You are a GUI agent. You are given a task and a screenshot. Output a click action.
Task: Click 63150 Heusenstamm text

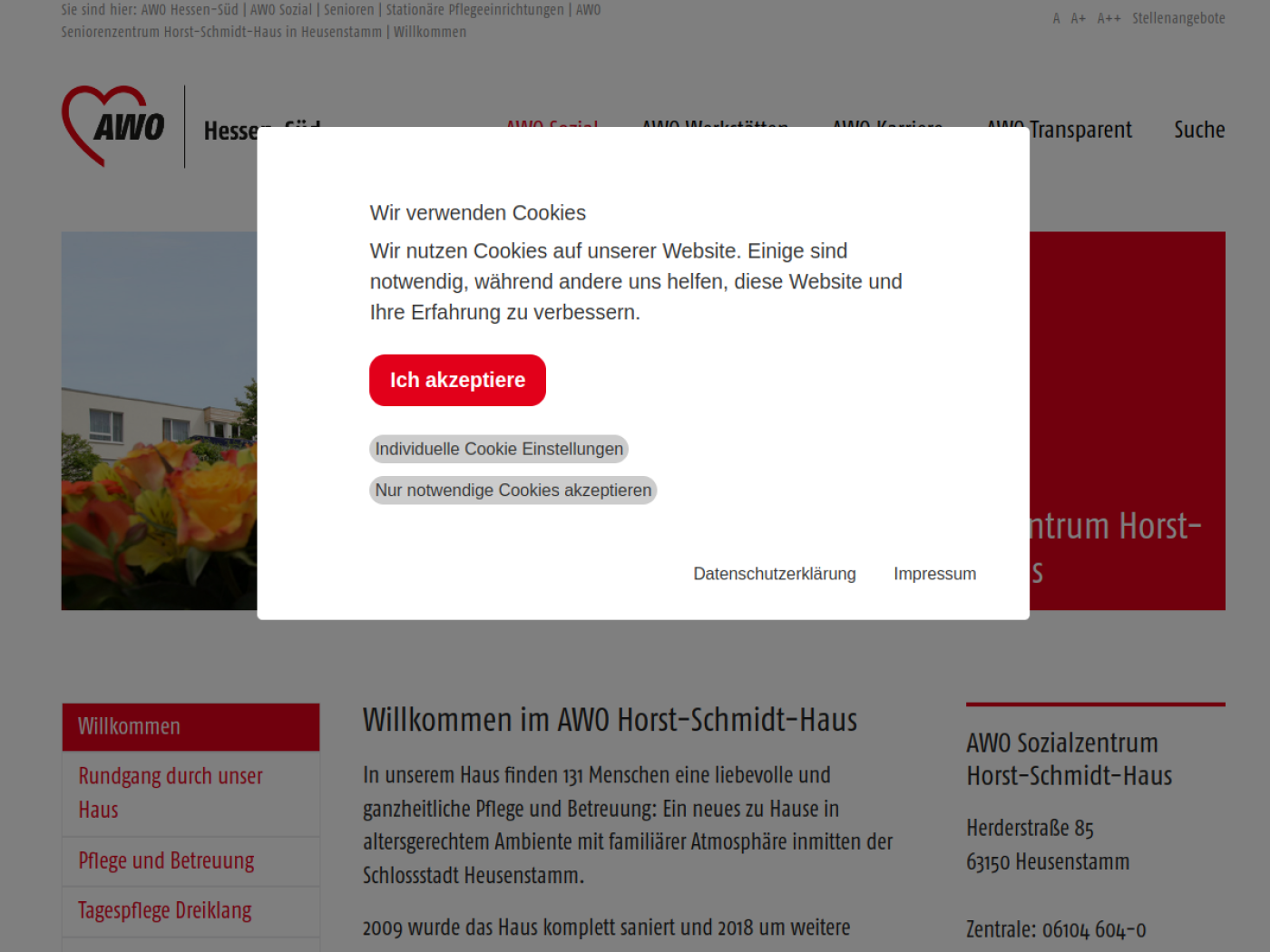click(x=1048, y=862)
